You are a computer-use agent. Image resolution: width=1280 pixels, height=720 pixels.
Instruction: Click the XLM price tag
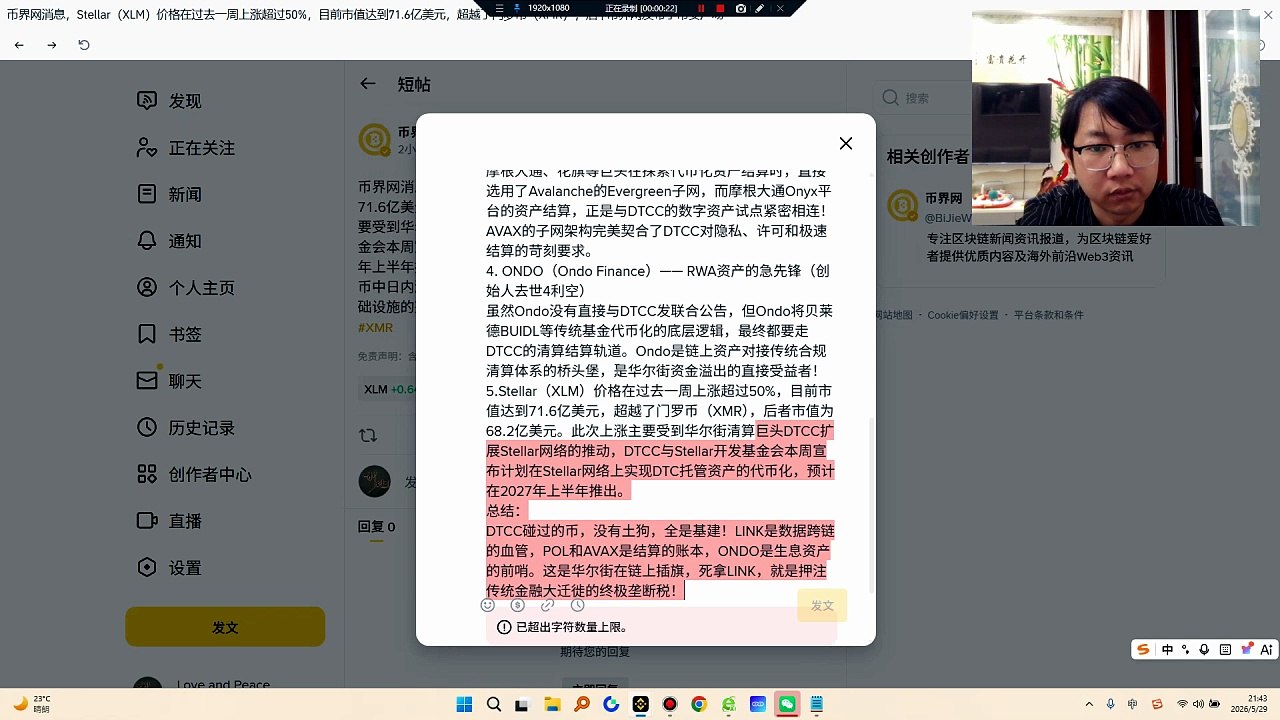(388, 390)
